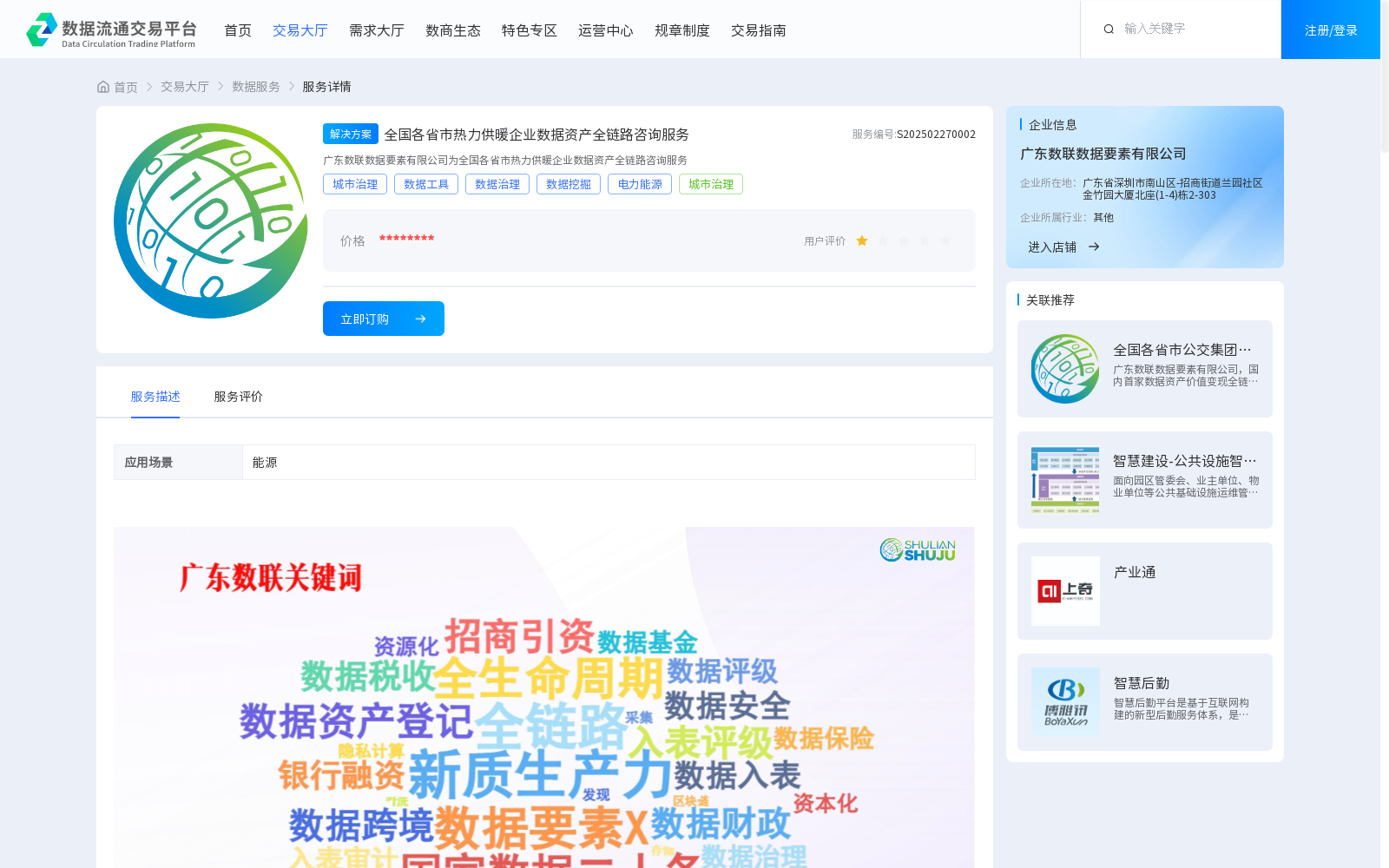Open the 交易大厅 top navigation item
This screenshot has height=868, width=1389.
300,30
